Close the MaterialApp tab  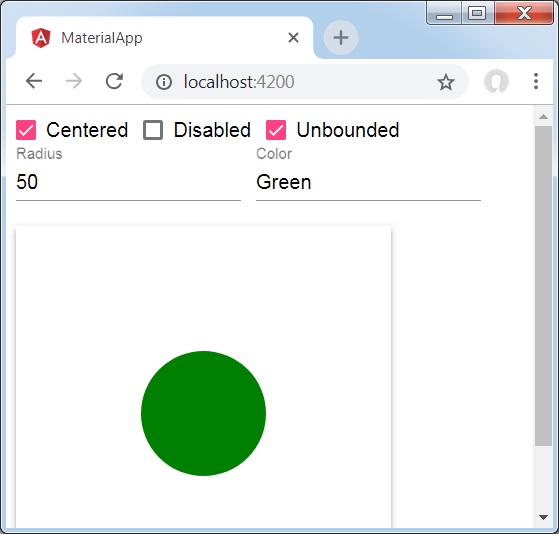click(293, 37)
